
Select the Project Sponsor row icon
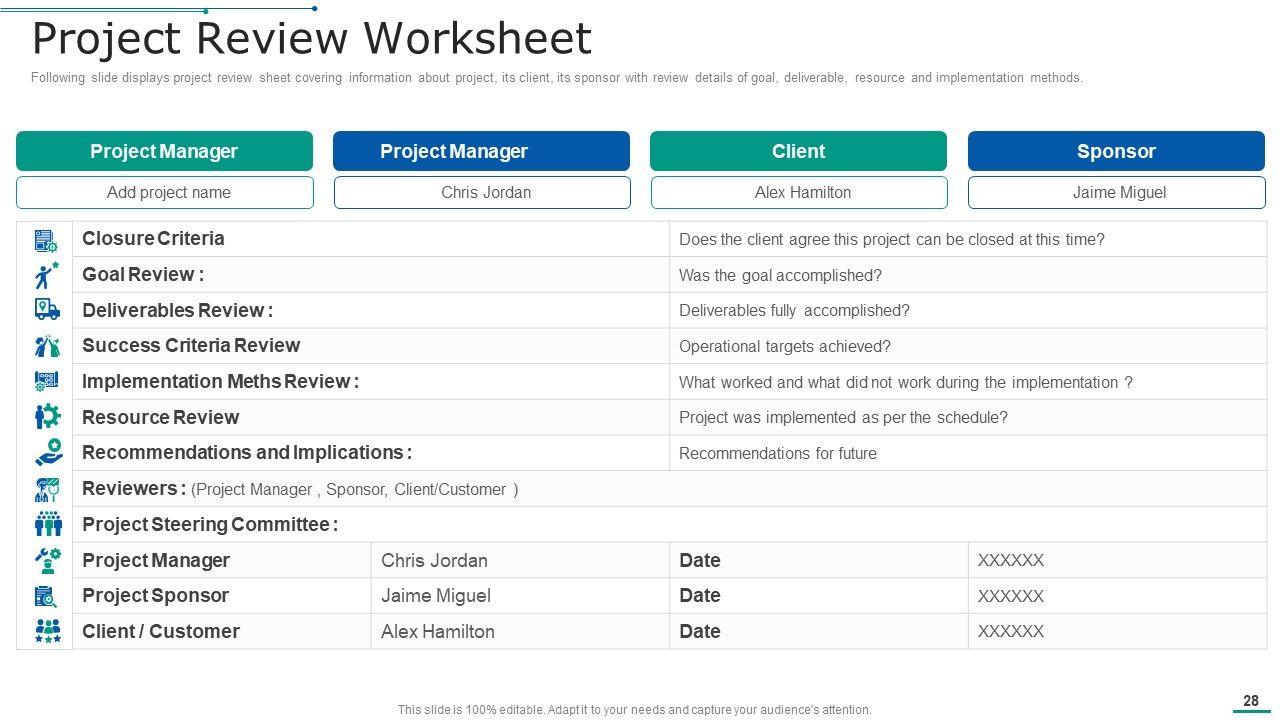pos(46,596)
